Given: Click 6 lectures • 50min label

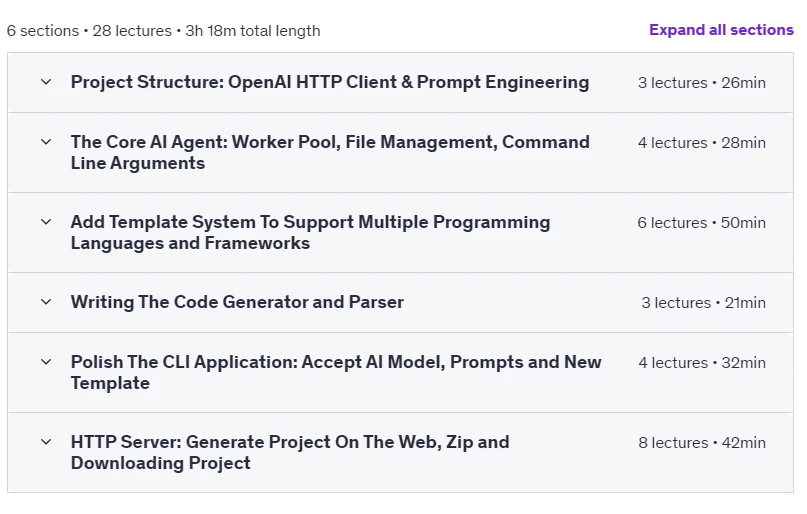Looking at the screenshot, I should (701, 223).
